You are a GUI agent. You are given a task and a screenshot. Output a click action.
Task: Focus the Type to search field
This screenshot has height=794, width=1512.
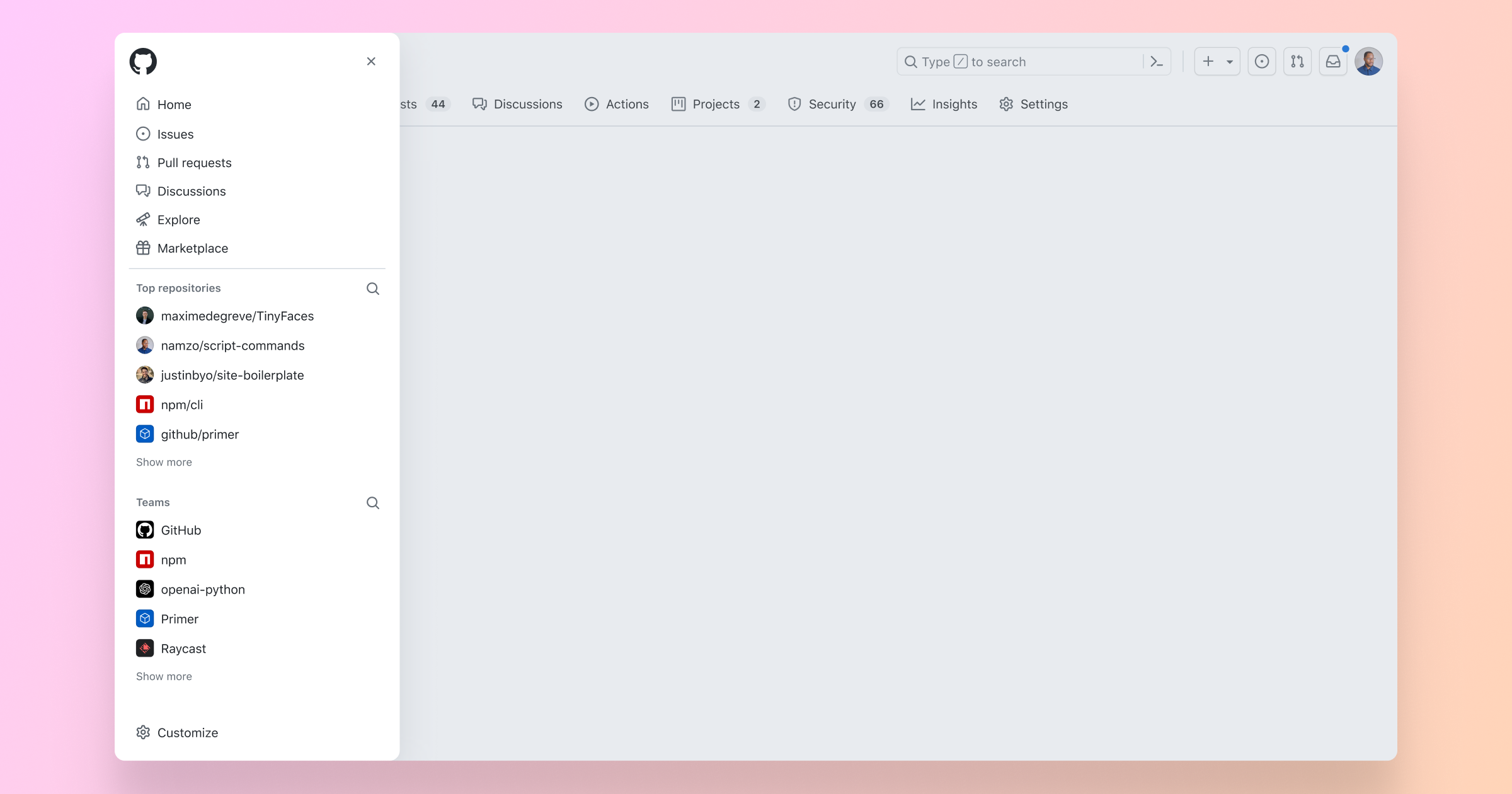click(x=1021, y=62)
